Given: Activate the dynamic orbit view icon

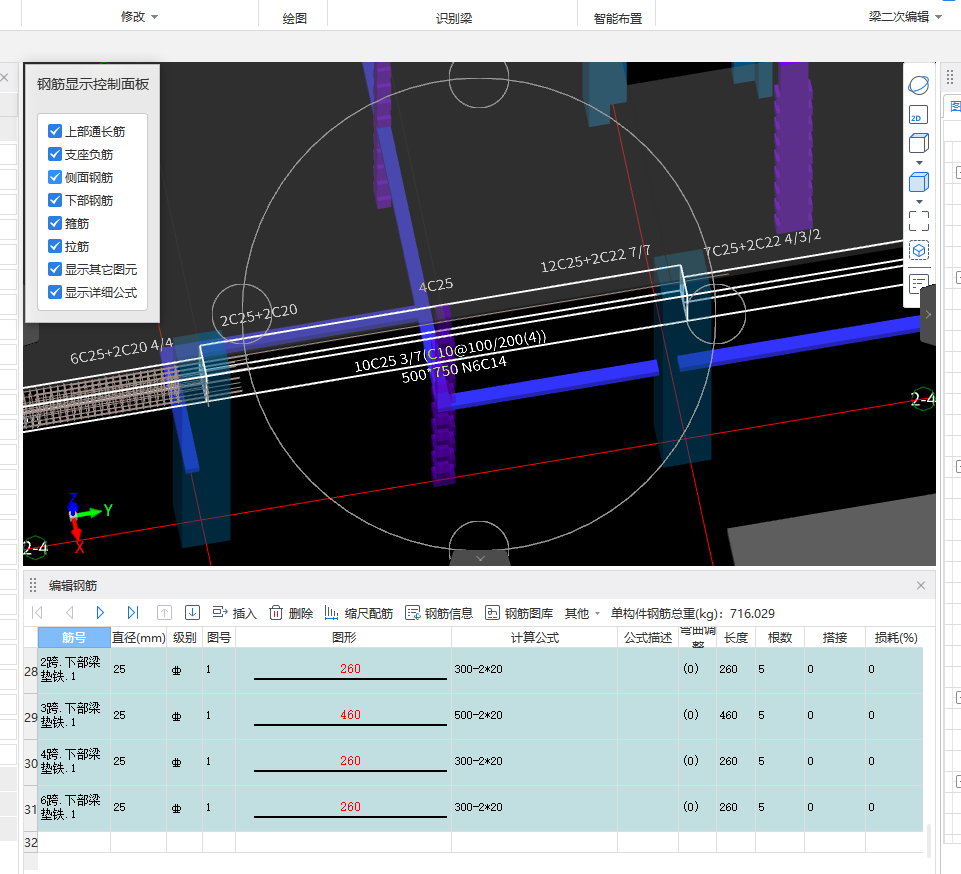Looking at the screenshot, I should point(918,85).
